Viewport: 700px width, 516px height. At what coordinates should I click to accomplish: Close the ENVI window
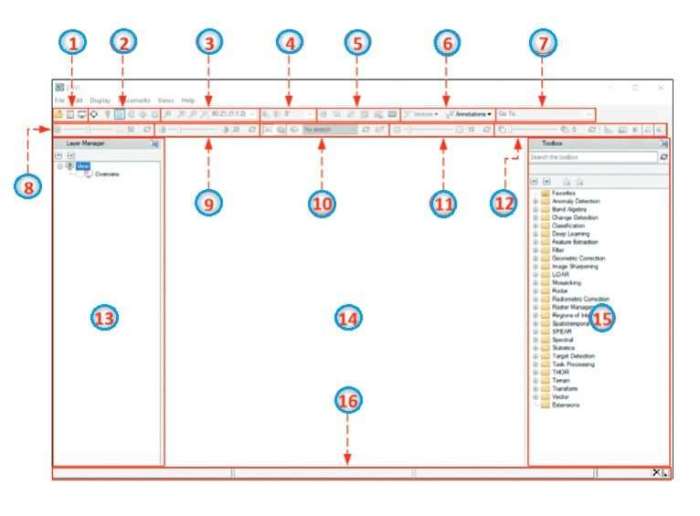(661, 87)
